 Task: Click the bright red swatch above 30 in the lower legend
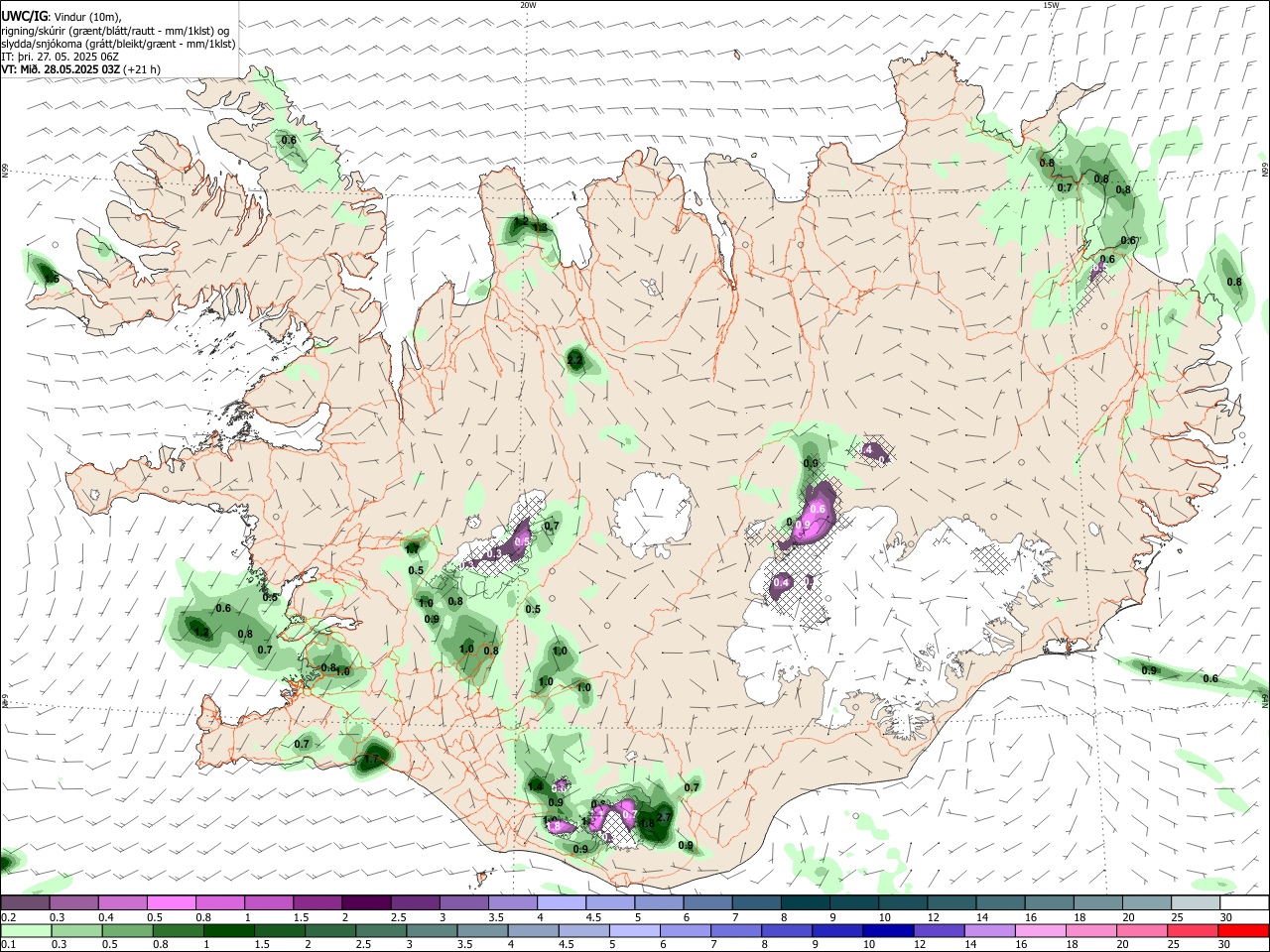click(x=1242, y=930)
